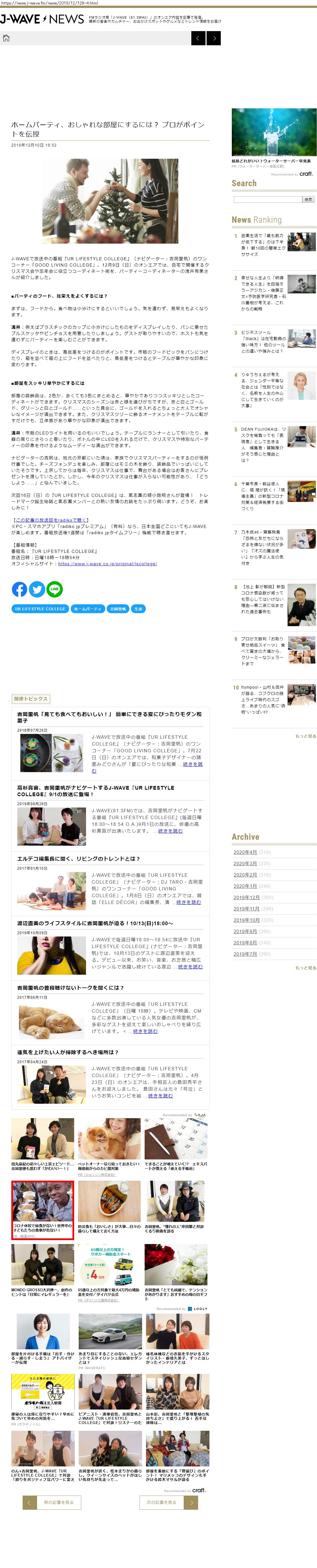Open ranking item 3 about Slack
Screen dimensions: 317x1568
pos(264,341)
